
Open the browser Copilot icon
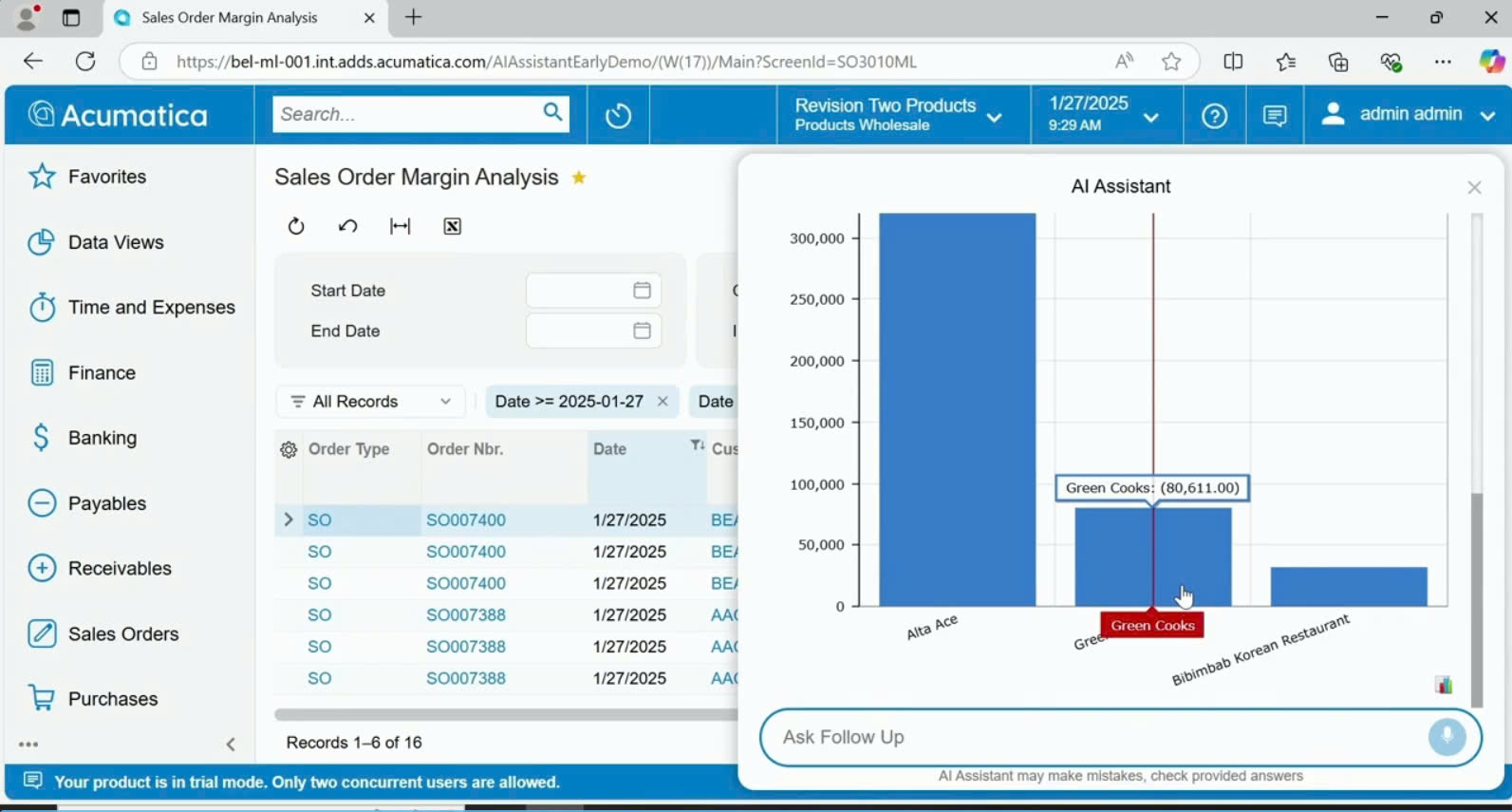click(x=1491, y=62)
